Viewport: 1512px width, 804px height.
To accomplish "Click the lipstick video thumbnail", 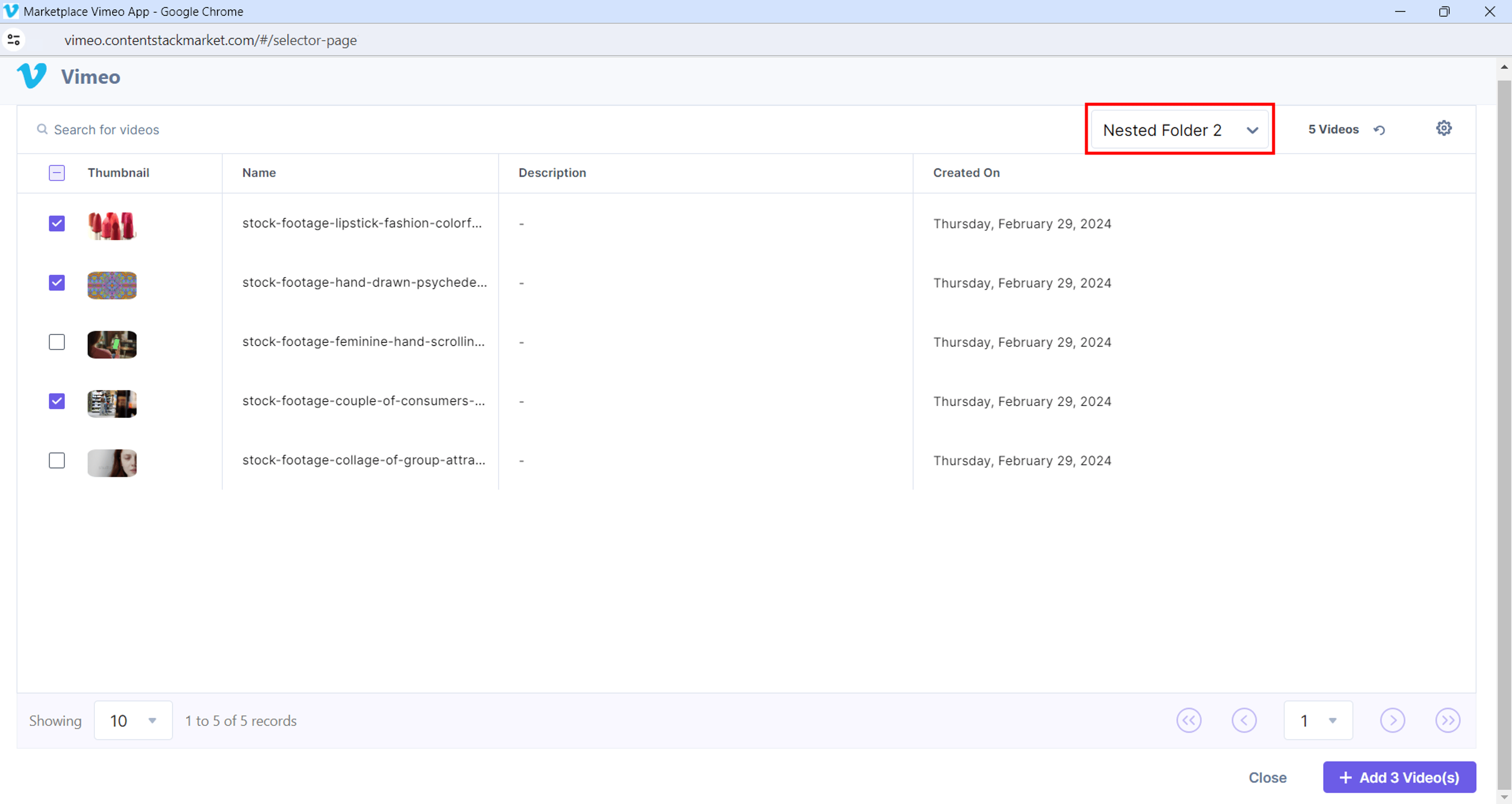I will [112, 226].
